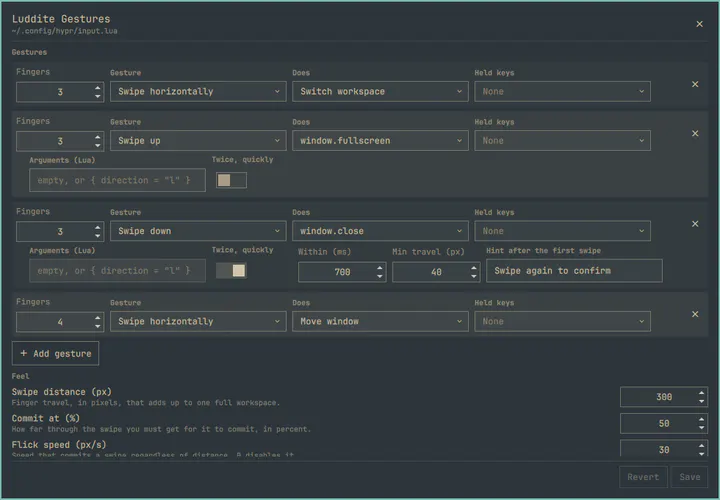720x500 pixels.
Task: Decrease Commit at (%) value
Action: [x=701, y=428]
